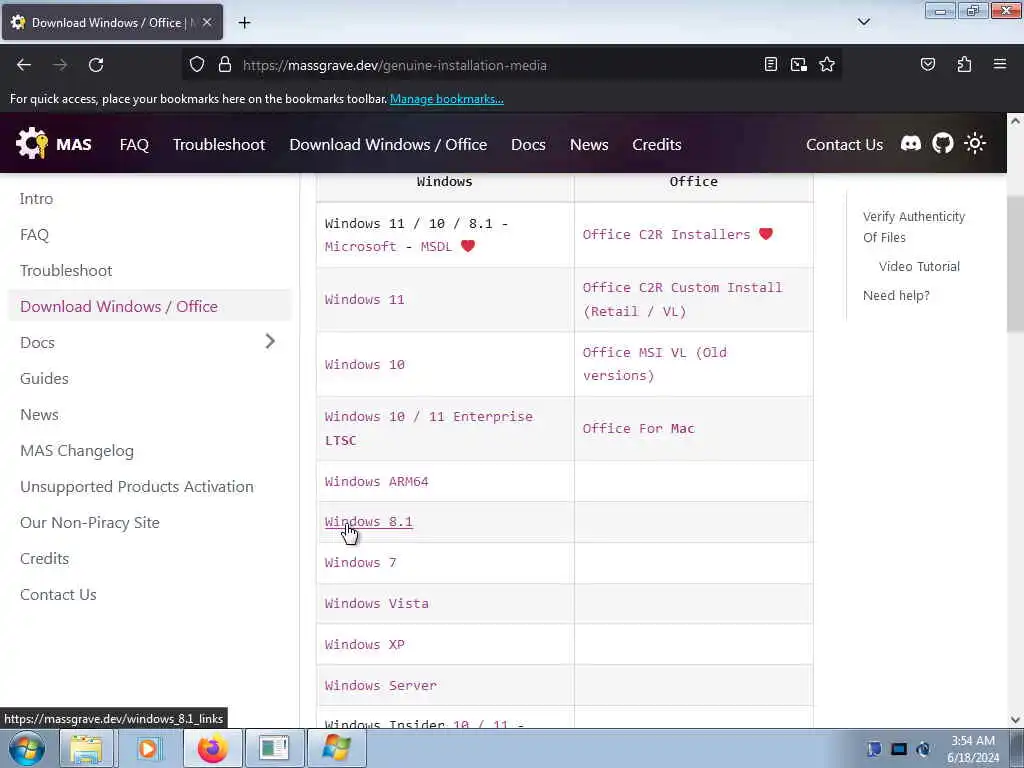Open a new tab with plus button
This screenshot has height=768, width=1024.
pyautogui.click(x=244, y=23)
